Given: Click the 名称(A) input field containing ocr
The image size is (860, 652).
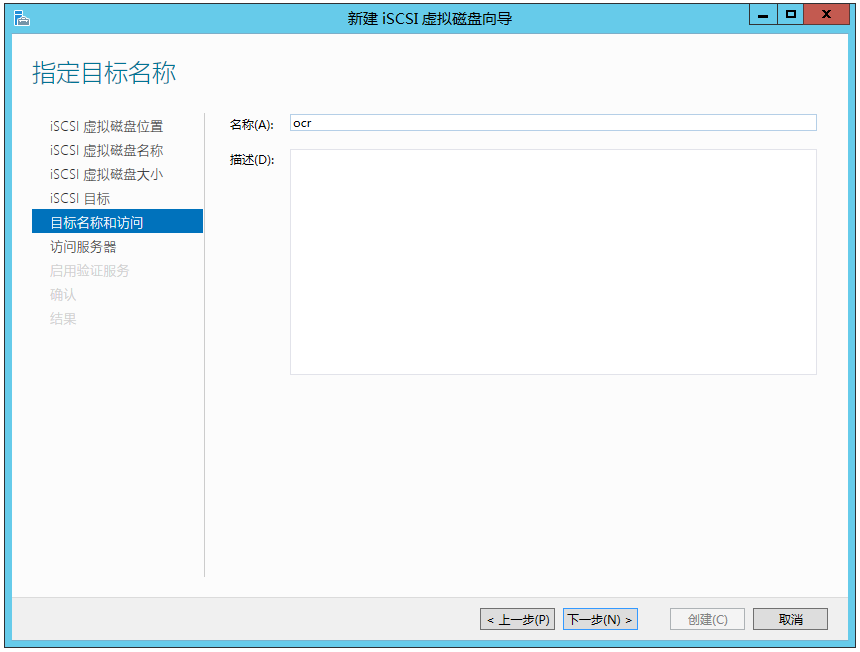Looking at the screenshot, I should point(553,123).
